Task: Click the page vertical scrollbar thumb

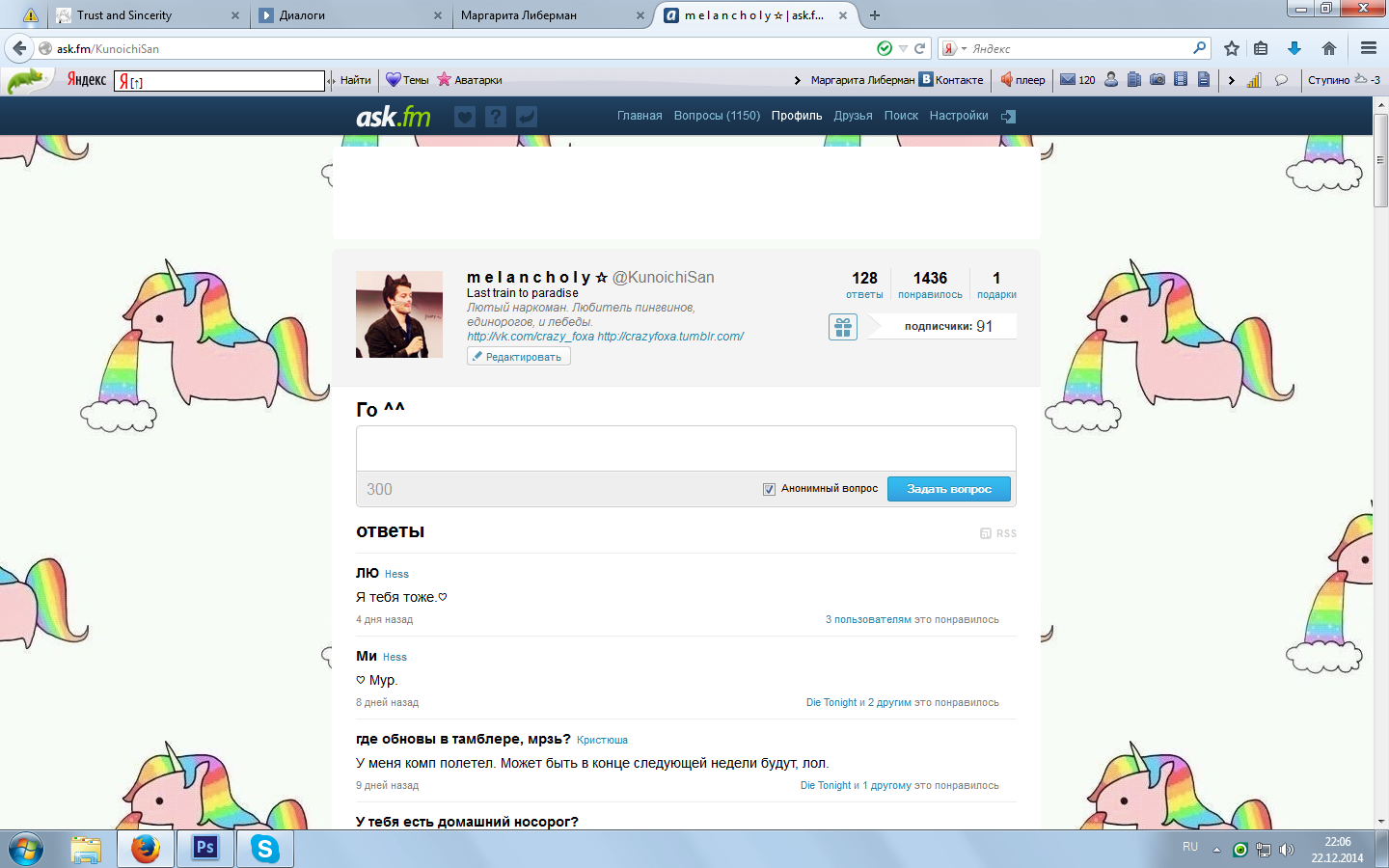Action: click(1380, 160)
